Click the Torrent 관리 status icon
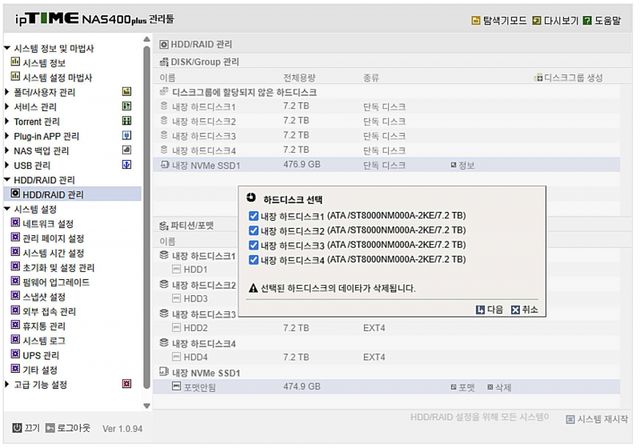 [x=127, y=121]
